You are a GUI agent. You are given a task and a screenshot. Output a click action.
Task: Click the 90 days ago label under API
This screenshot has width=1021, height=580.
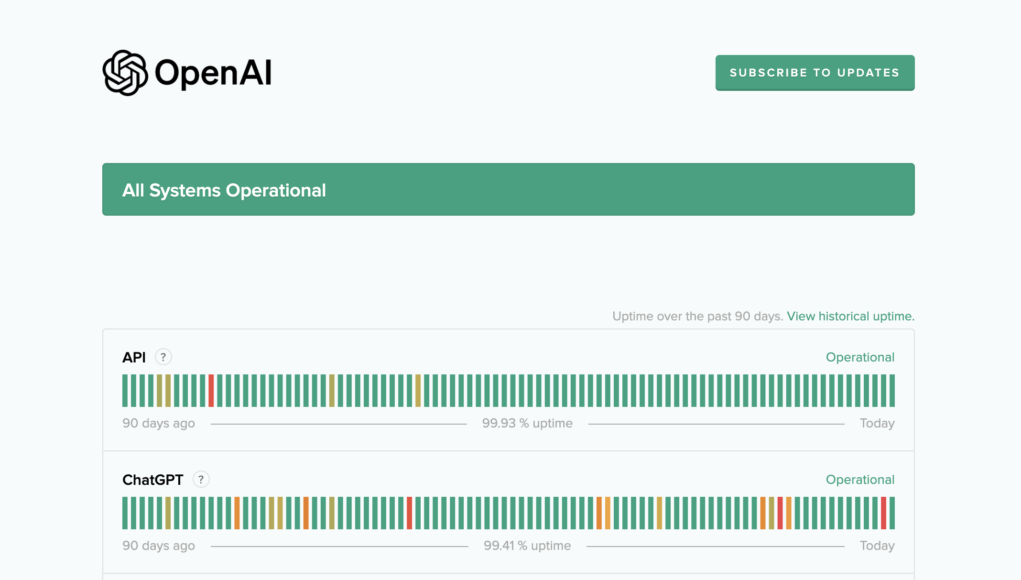157,423
